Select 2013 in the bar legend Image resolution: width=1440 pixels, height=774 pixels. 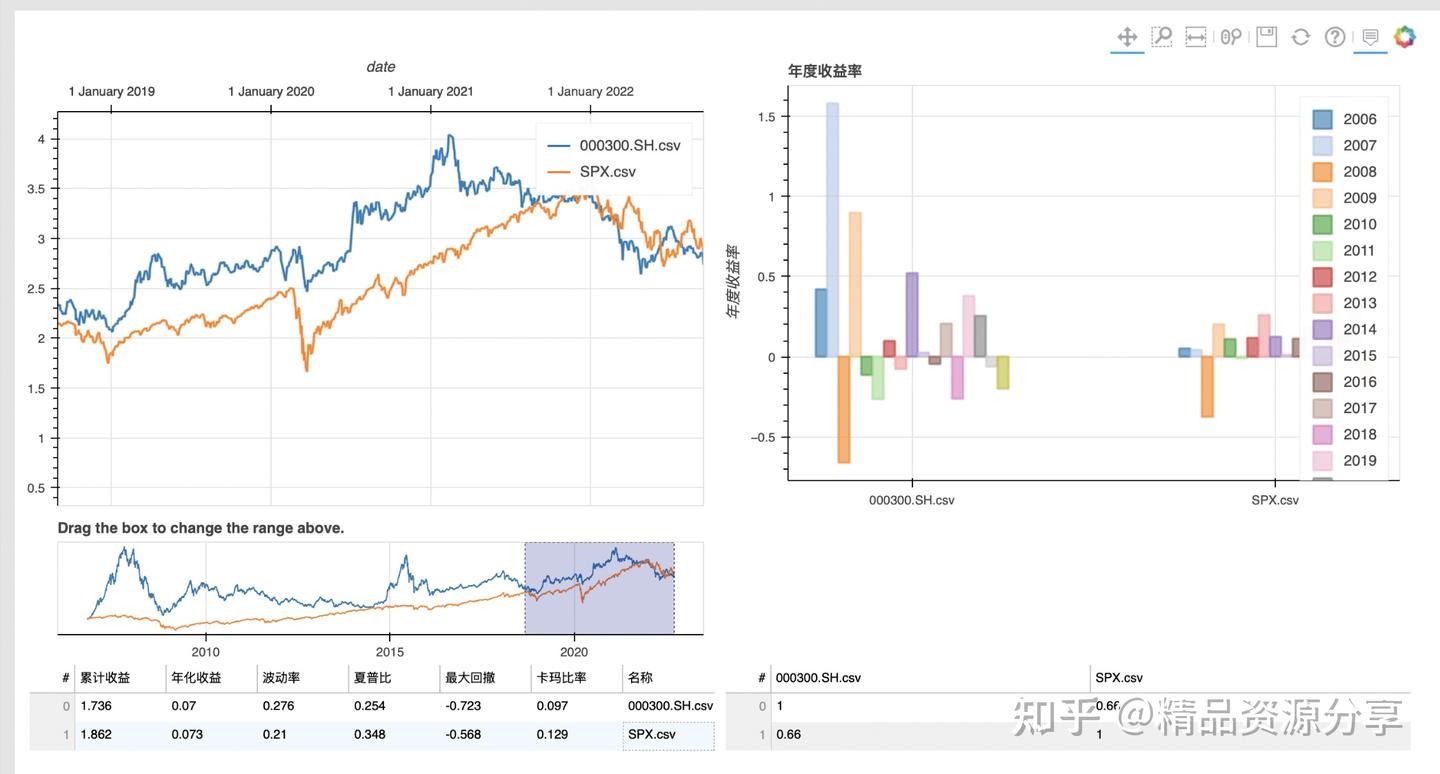pyautogui.click(x=1345, y=303)
